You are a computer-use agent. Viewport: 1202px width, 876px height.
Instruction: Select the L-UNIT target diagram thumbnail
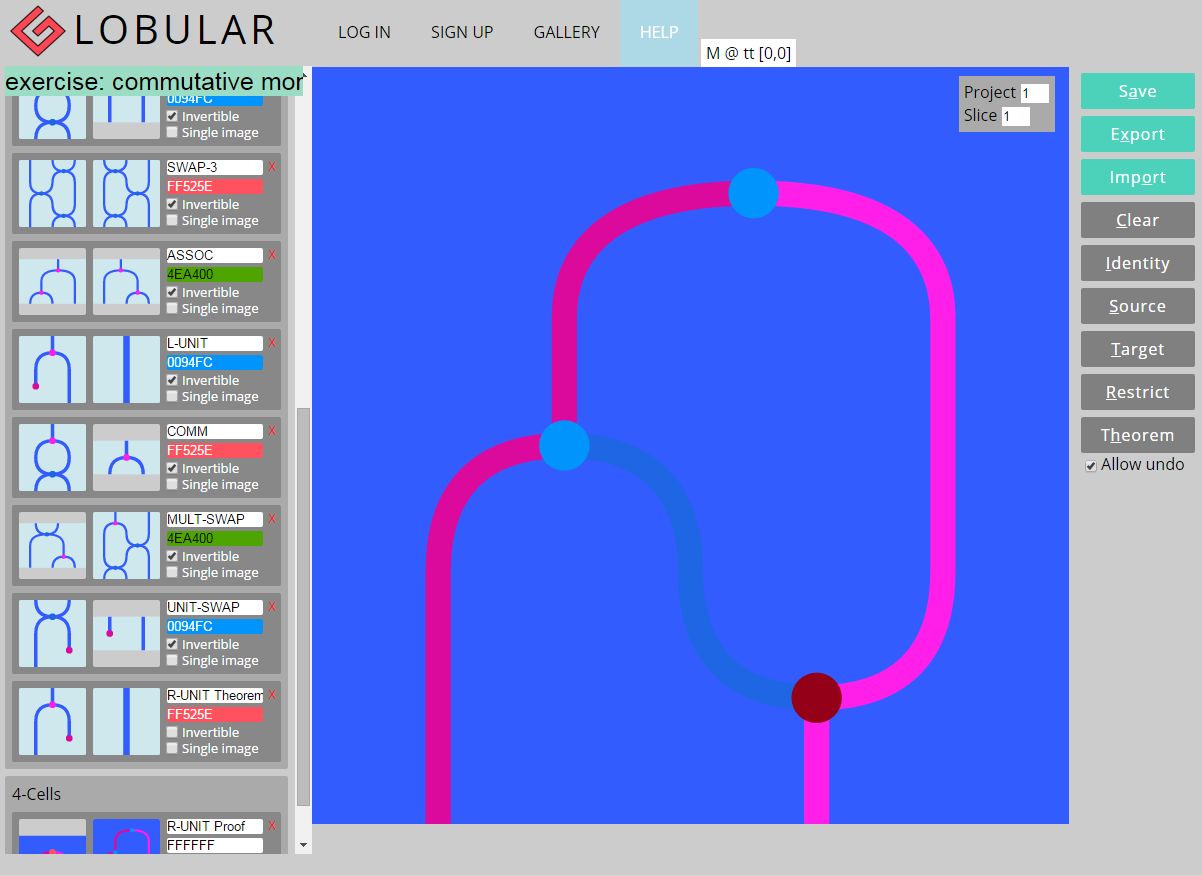click(x=126, y=370)
